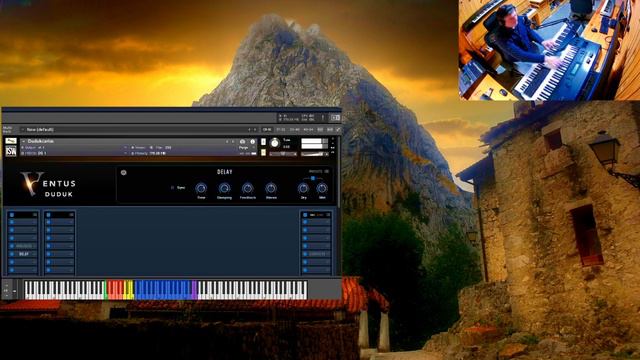This screenshot has height=360, width=640.
Task: Enable the Delay Sync checkbox
Action: [x=173, y=188]
